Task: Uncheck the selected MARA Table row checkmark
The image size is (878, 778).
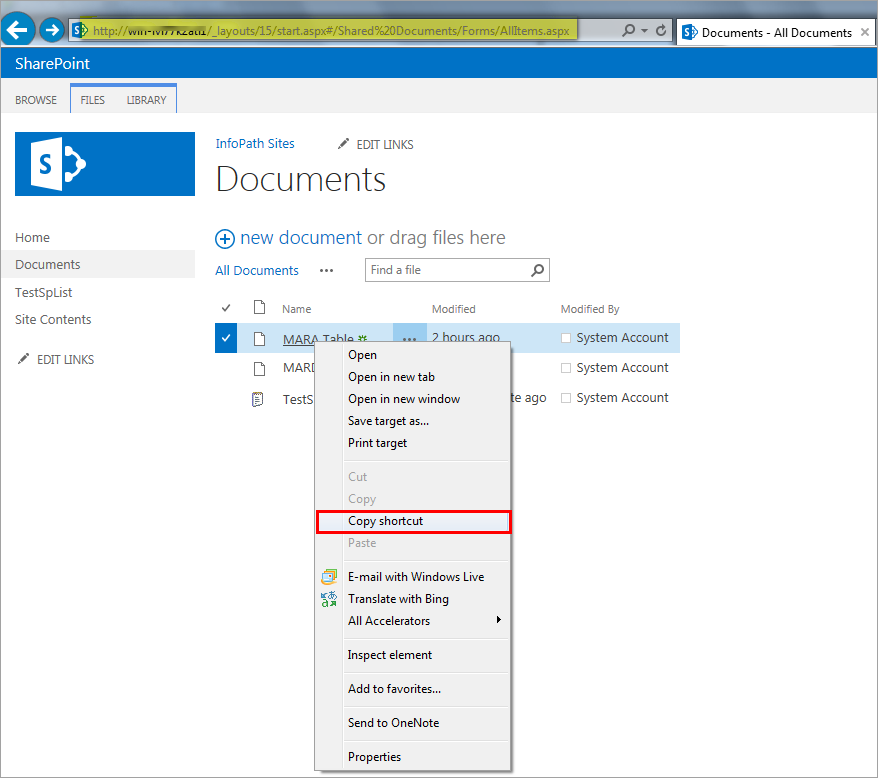Action: [x=226, y=338]
